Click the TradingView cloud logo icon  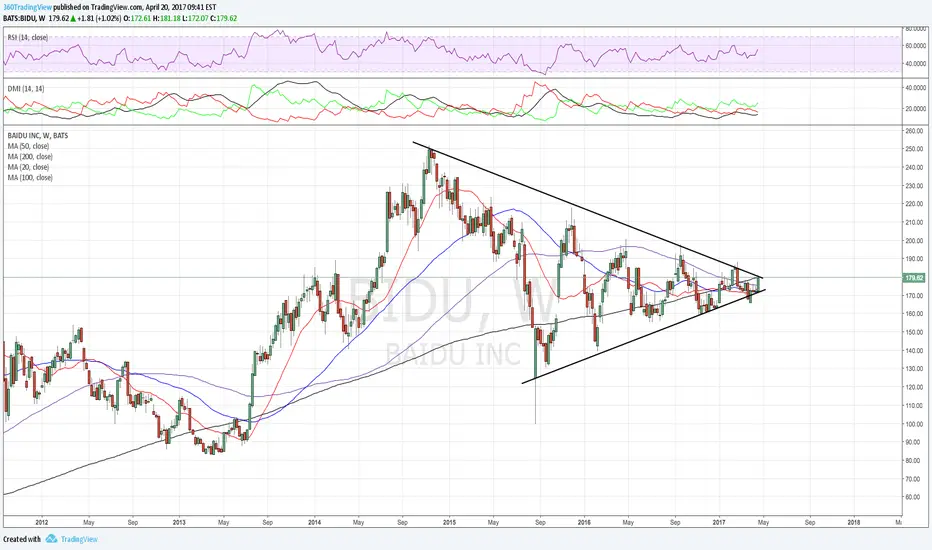point(51,539)
